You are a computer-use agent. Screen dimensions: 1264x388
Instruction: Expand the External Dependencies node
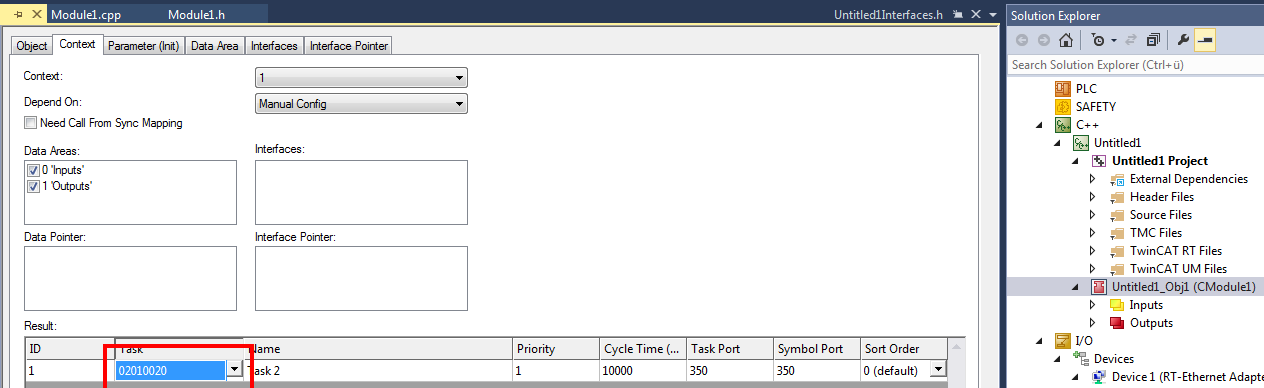tap(1093, 179)
